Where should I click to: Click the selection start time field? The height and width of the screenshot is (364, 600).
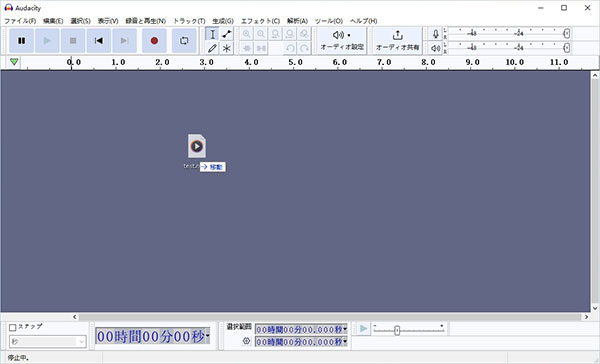point(299,329)
